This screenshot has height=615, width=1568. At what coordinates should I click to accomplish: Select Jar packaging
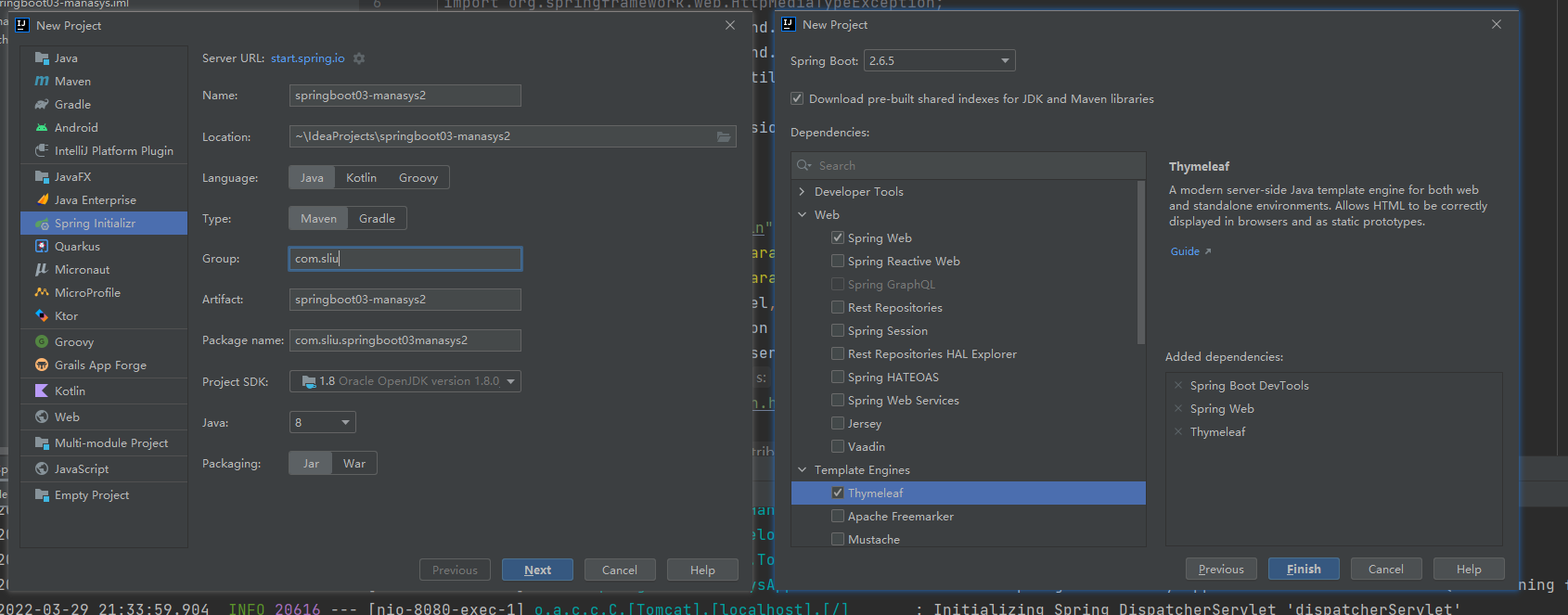[x=311, y=463]
